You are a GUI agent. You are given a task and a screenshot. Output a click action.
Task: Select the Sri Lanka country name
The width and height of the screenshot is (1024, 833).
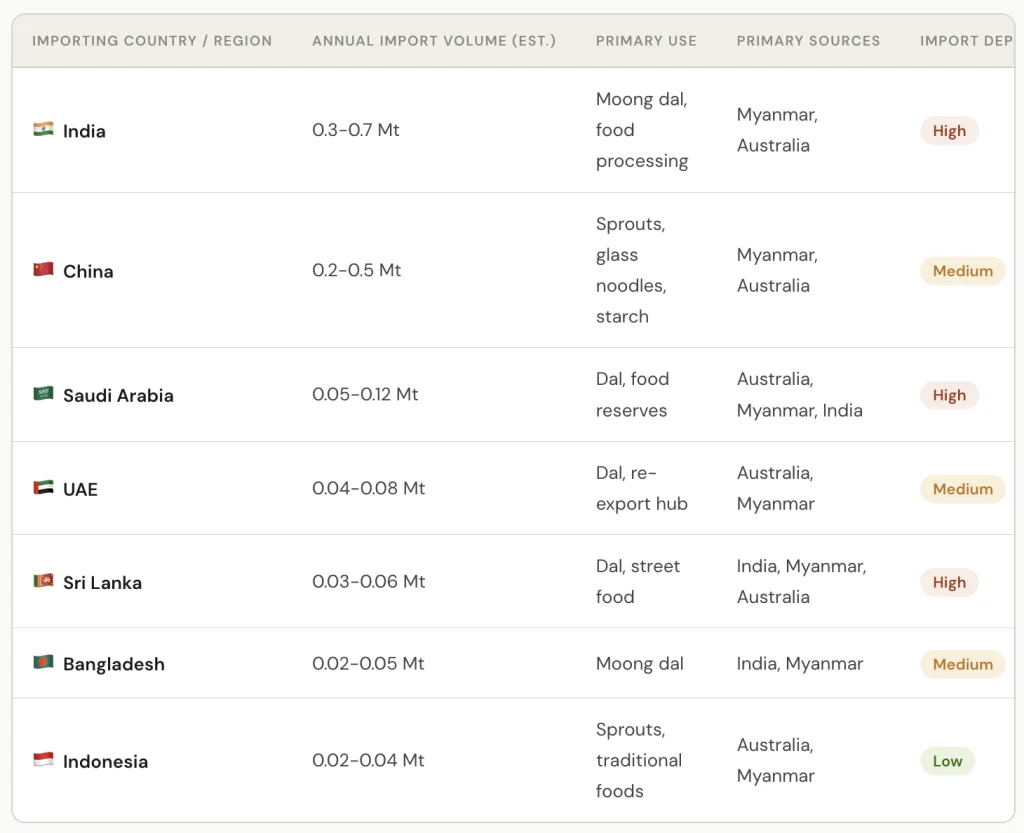point(103,583)
